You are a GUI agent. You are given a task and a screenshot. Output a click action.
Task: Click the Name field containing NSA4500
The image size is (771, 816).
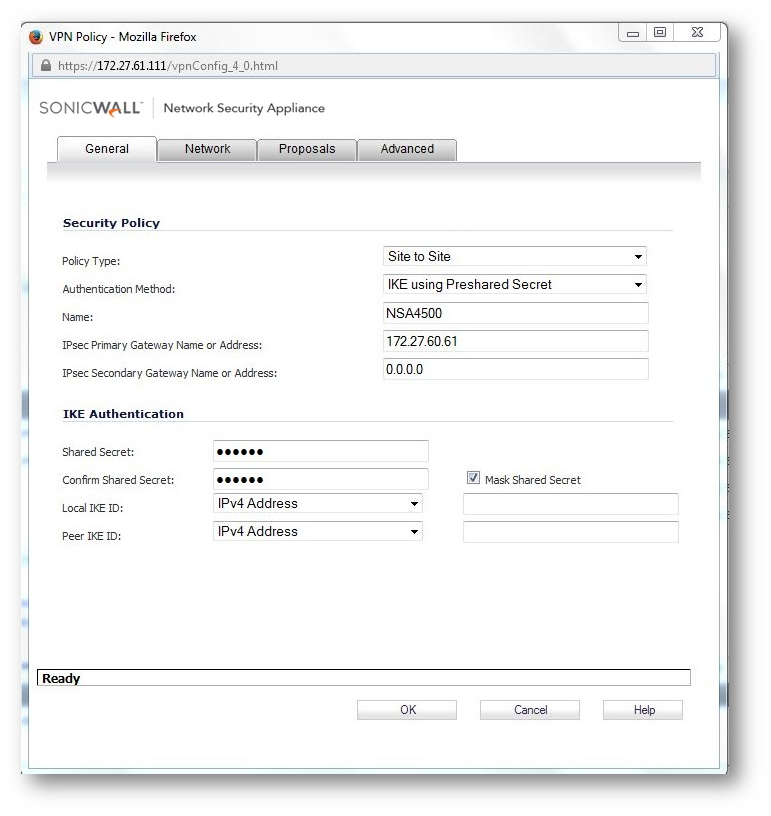(x=515, y=313)
